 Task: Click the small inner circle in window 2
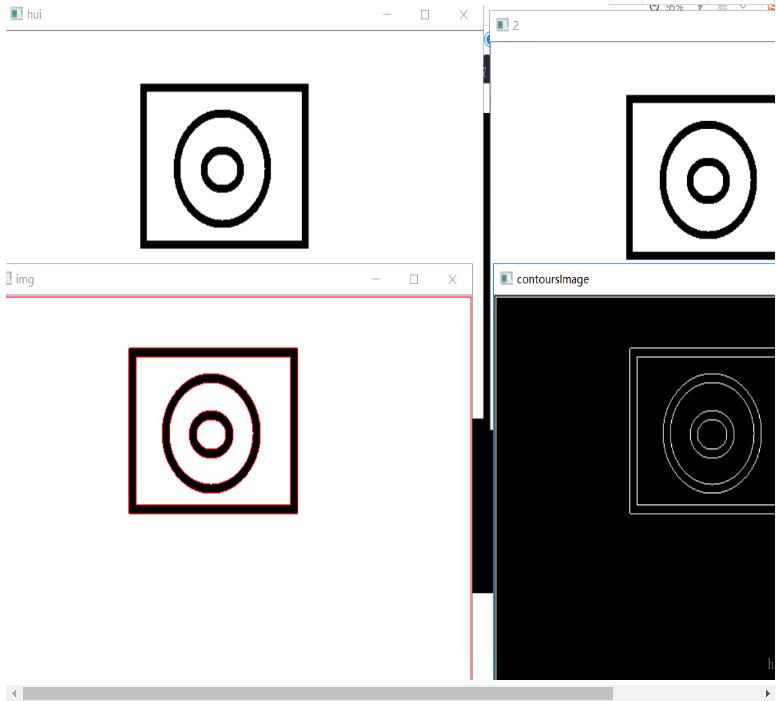(708, 181)
